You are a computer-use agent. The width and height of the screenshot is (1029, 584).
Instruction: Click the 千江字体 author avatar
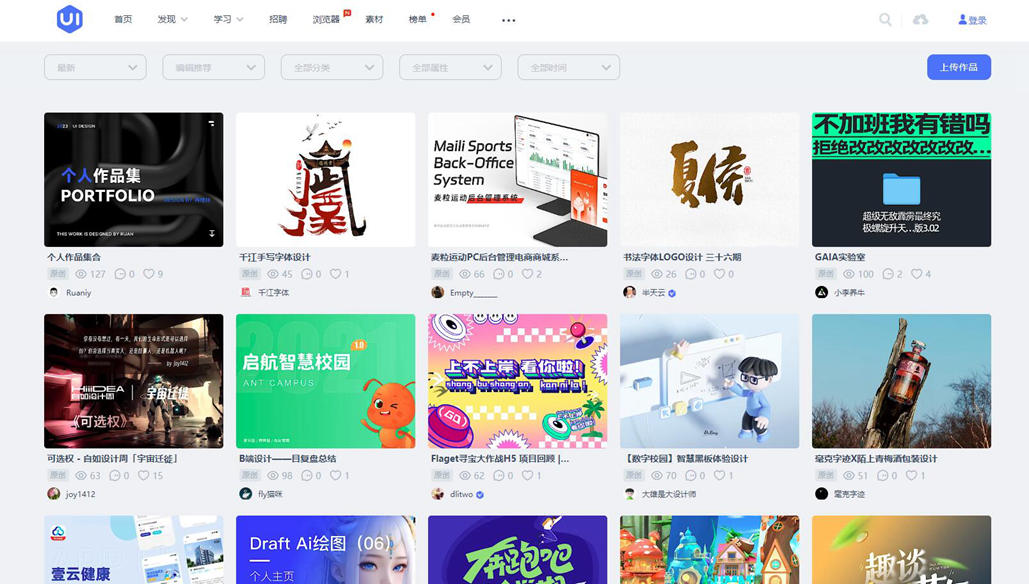(x=245, y=293)
